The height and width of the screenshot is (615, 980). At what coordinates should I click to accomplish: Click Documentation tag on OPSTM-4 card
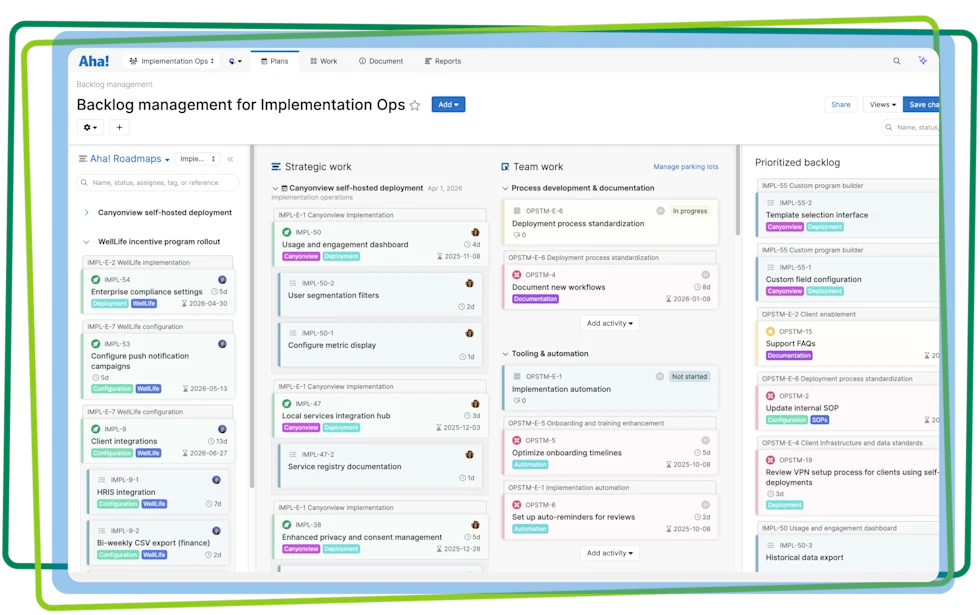tap(535, 299)
